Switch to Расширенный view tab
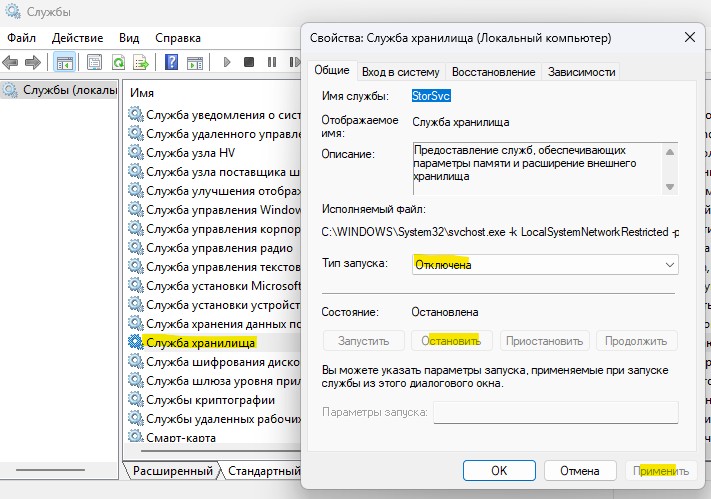711x499 pixels. coord(173,471)
